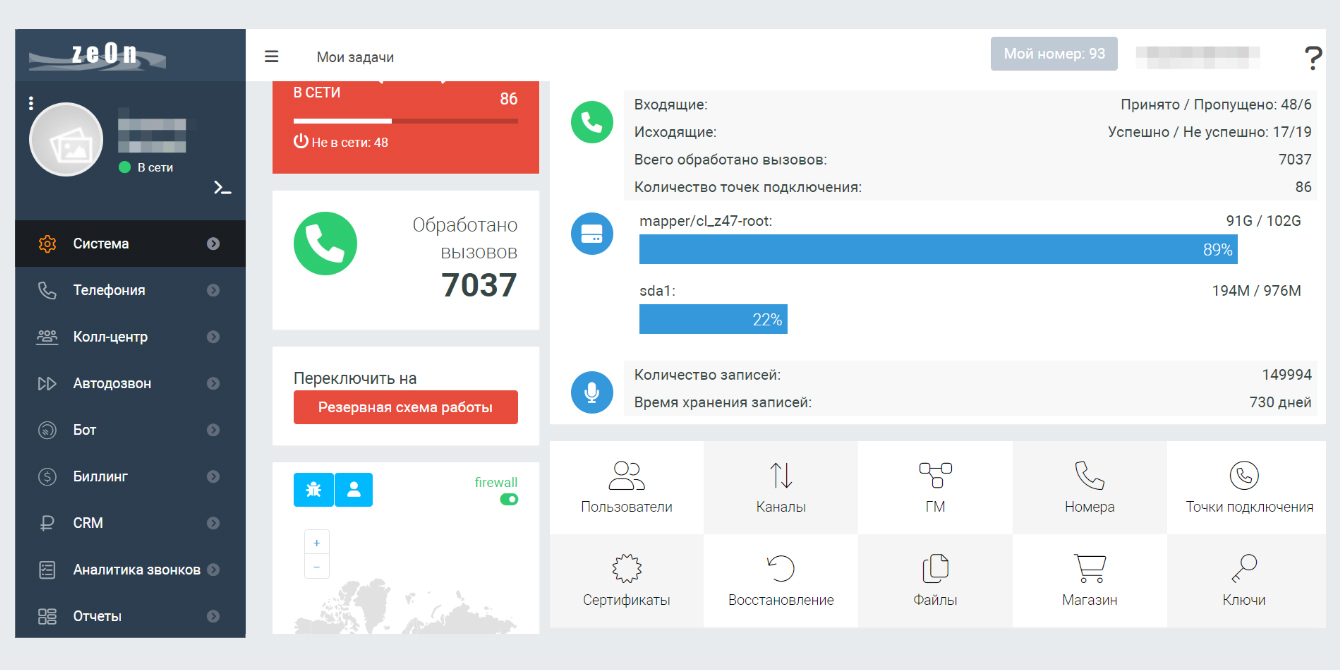
Task: Click the blue disk storage icon
Action: pyautogui.click(x=592, y=234)
